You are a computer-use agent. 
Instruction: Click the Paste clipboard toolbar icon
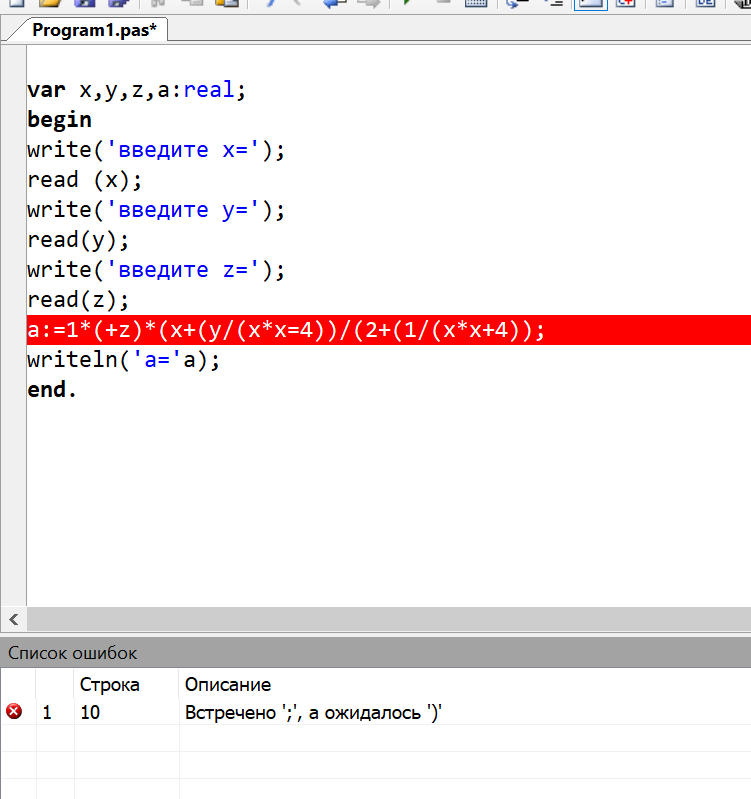(227, 4)
